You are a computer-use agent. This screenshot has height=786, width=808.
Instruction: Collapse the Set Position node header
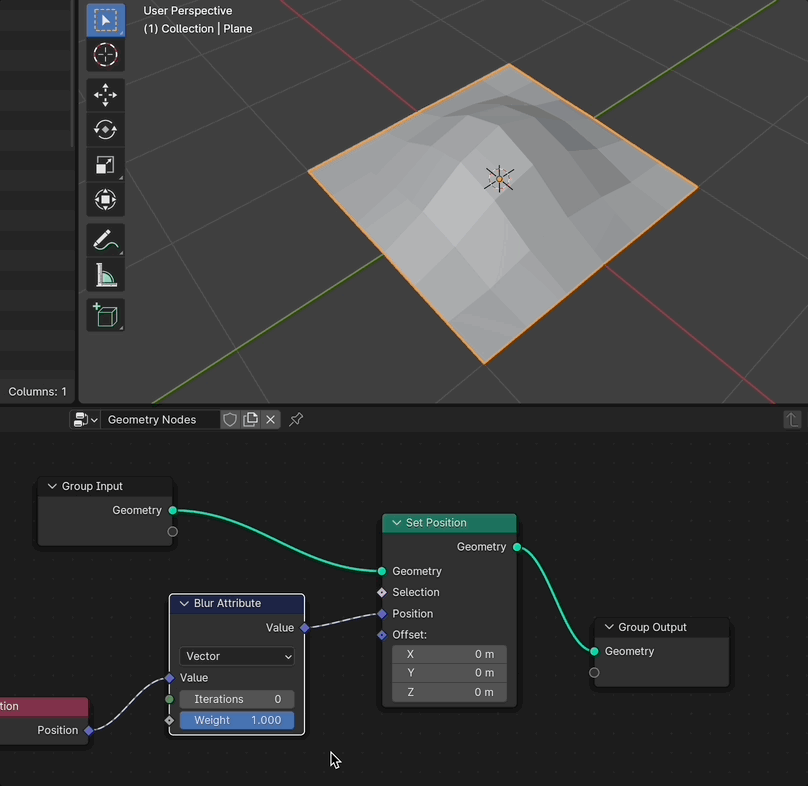[x=395, y=522]
